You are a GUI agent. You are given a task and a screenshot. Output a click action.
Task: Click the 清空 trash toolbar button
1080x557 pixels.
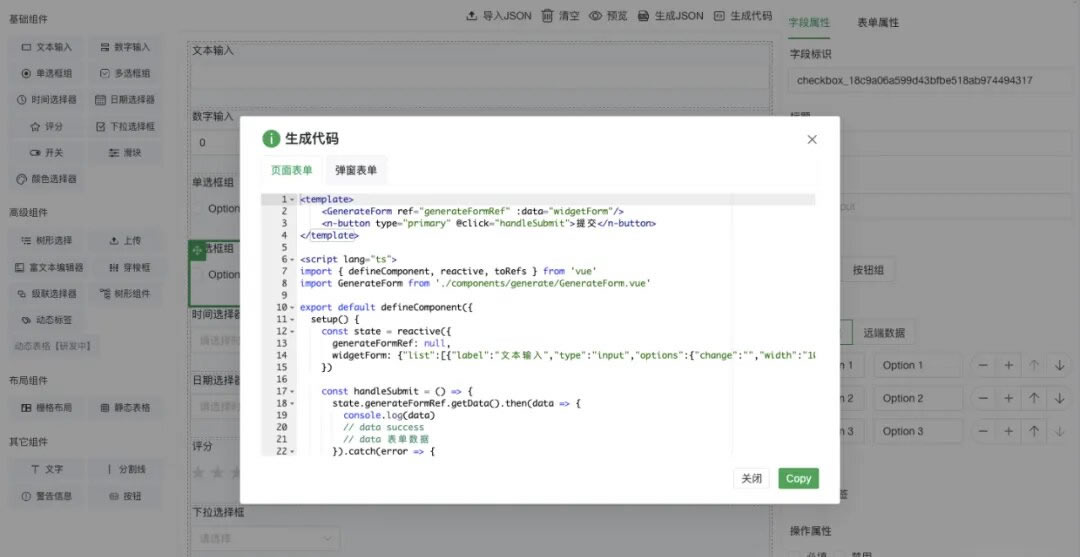560,16
